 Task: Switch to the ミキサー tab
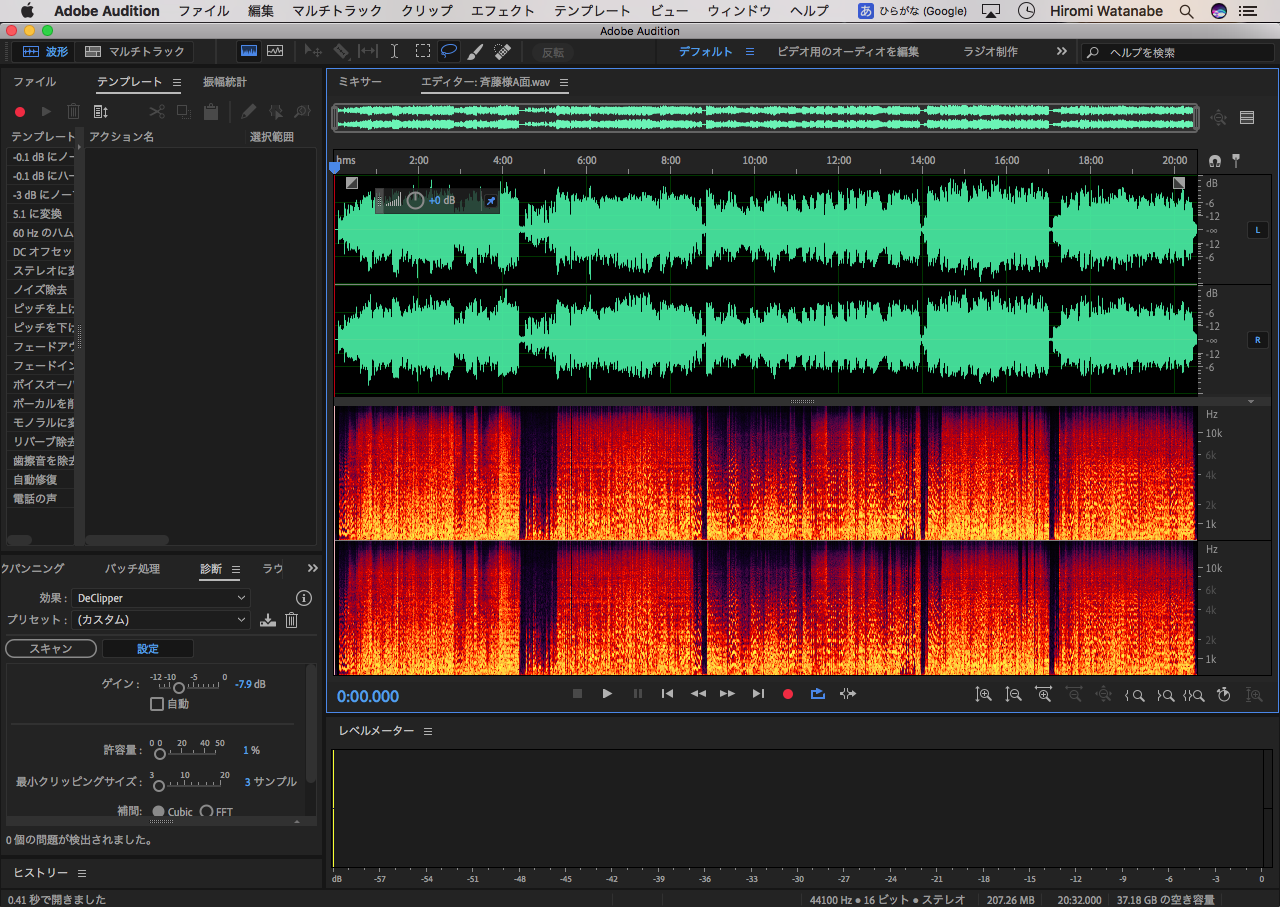pos(360,82)
